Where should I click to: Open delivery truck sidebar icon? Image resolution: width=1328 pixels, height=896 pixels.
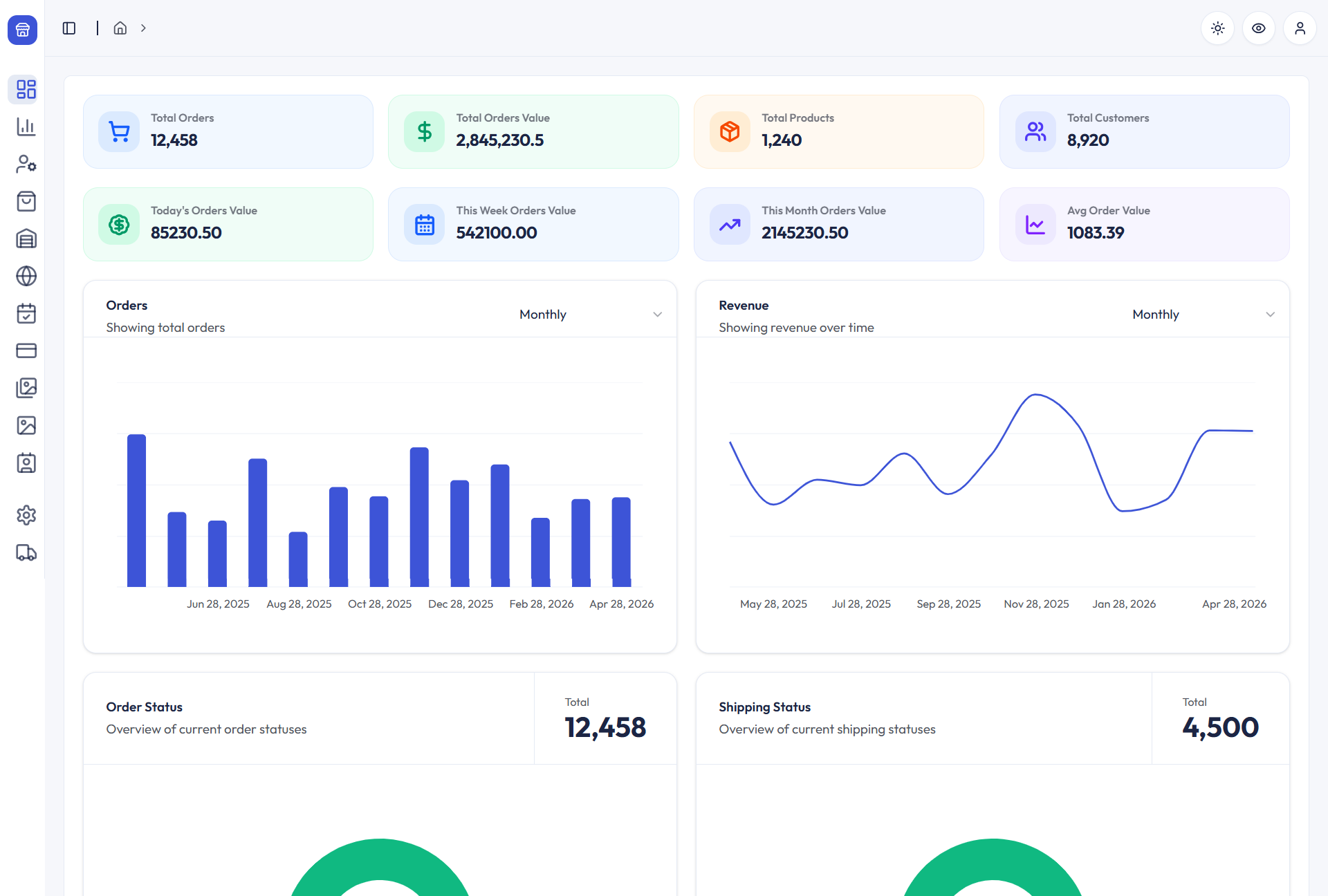click(x=26, y=552)
